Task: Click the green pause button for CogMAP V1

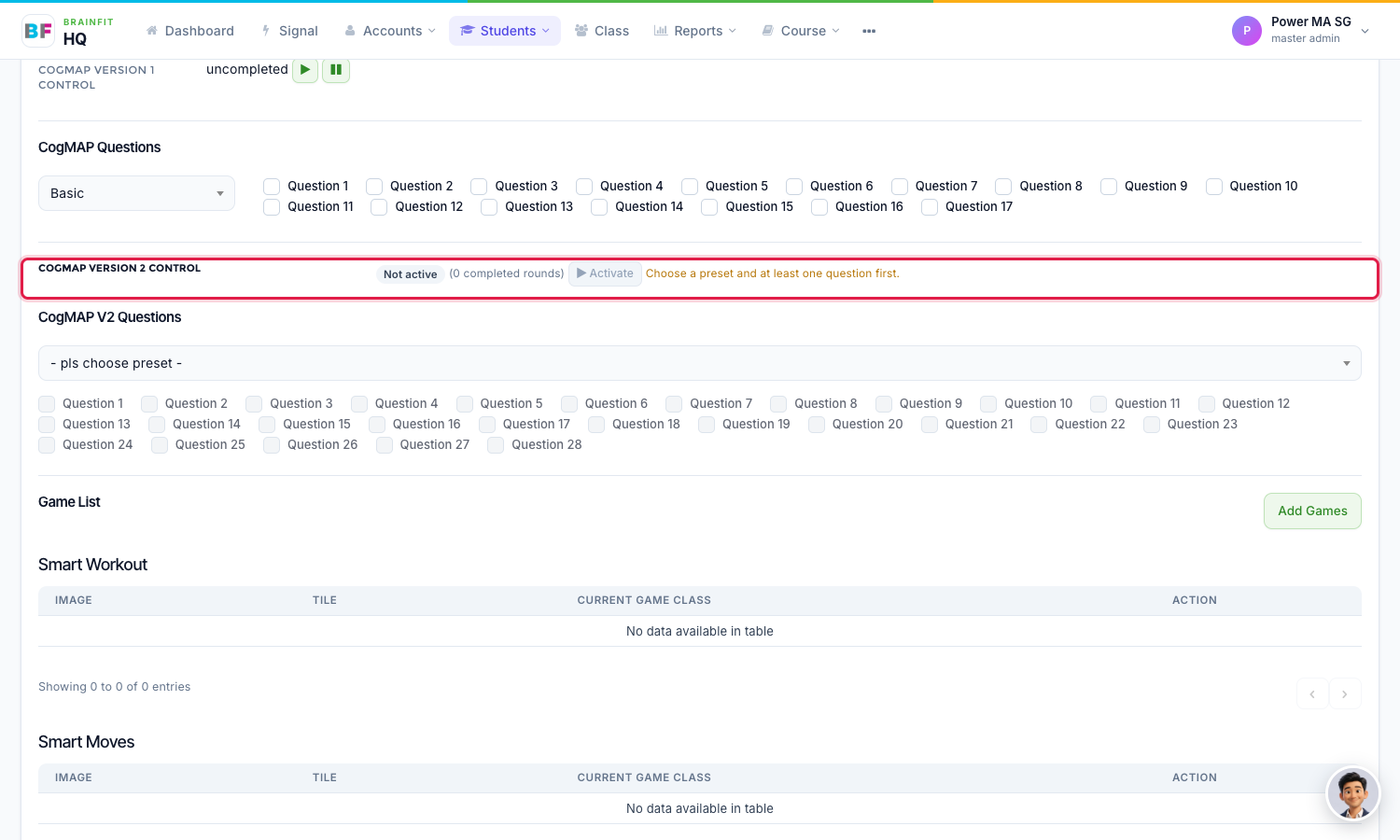Action: pyautogui.click(x=336, y=70)
